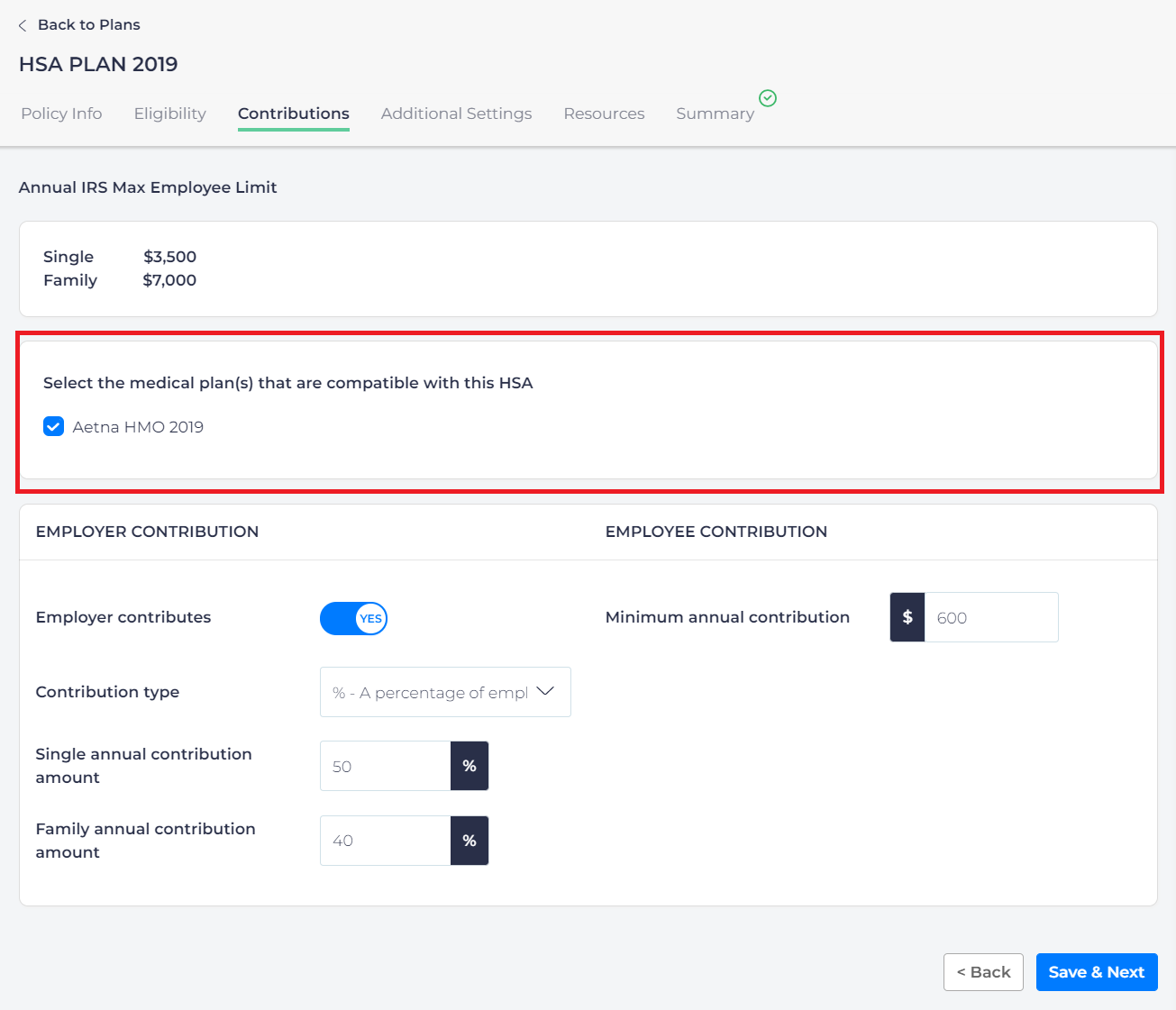Click the green checkmark icon beside Summary
1176x1010 pixels.
pos(768,98)
